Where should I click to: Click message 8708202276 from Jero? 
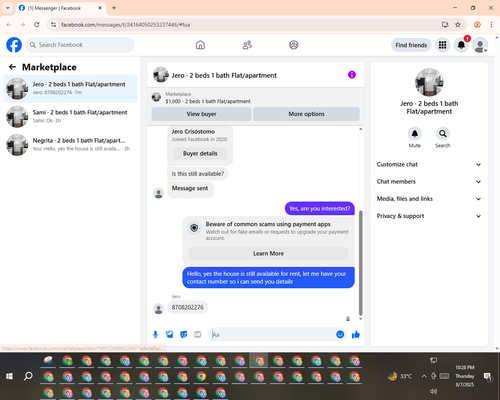(x=187, y=307)
